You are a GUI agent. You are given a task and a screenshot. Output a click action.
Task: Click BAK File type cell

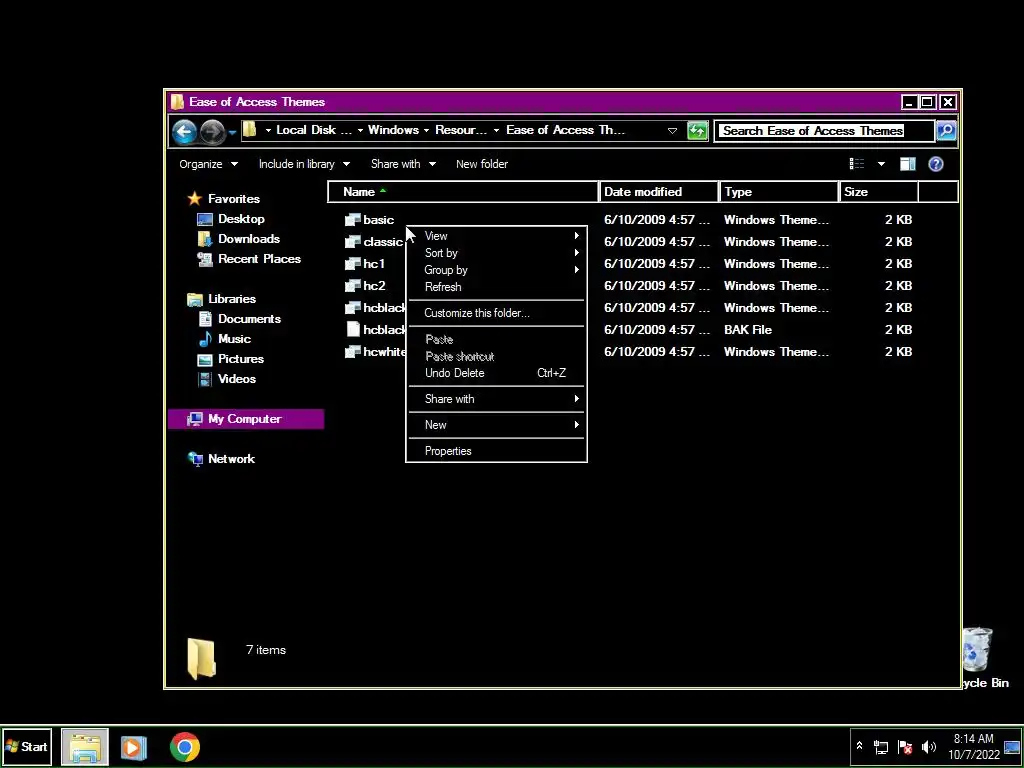(x=748, y=330)
